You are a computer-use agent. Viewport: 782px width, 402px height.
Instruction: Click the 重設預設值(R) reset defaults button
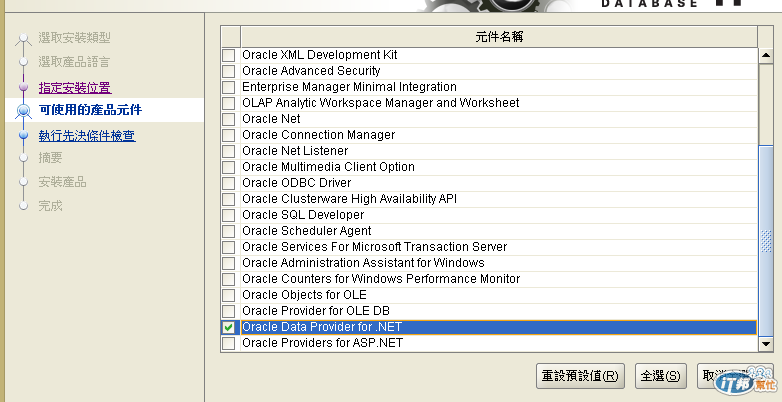580,376
